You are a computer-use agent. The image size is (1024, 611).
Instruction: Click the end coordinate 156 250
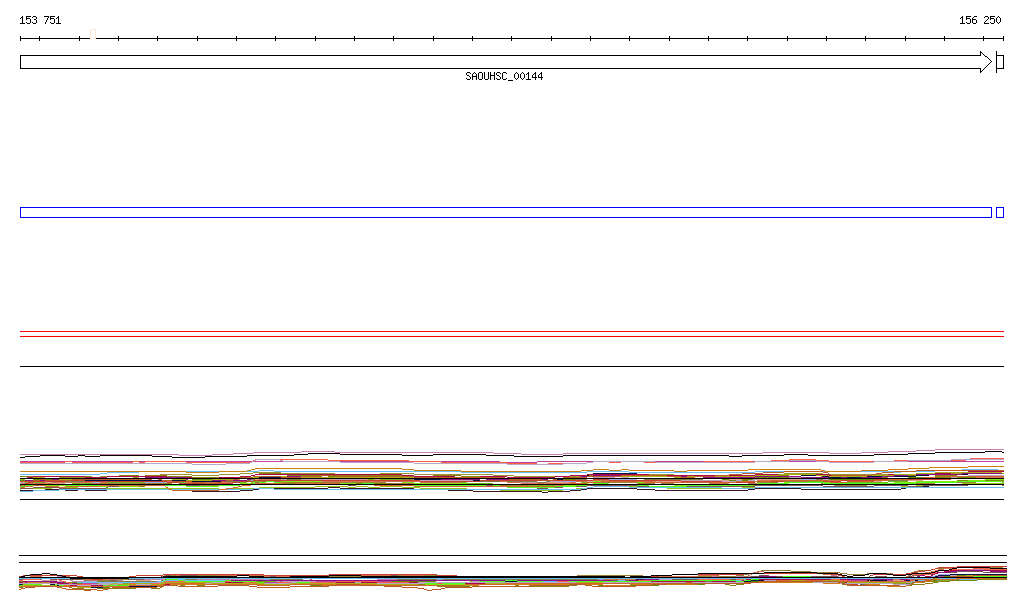pyautogui.click(x=980, y=20)
